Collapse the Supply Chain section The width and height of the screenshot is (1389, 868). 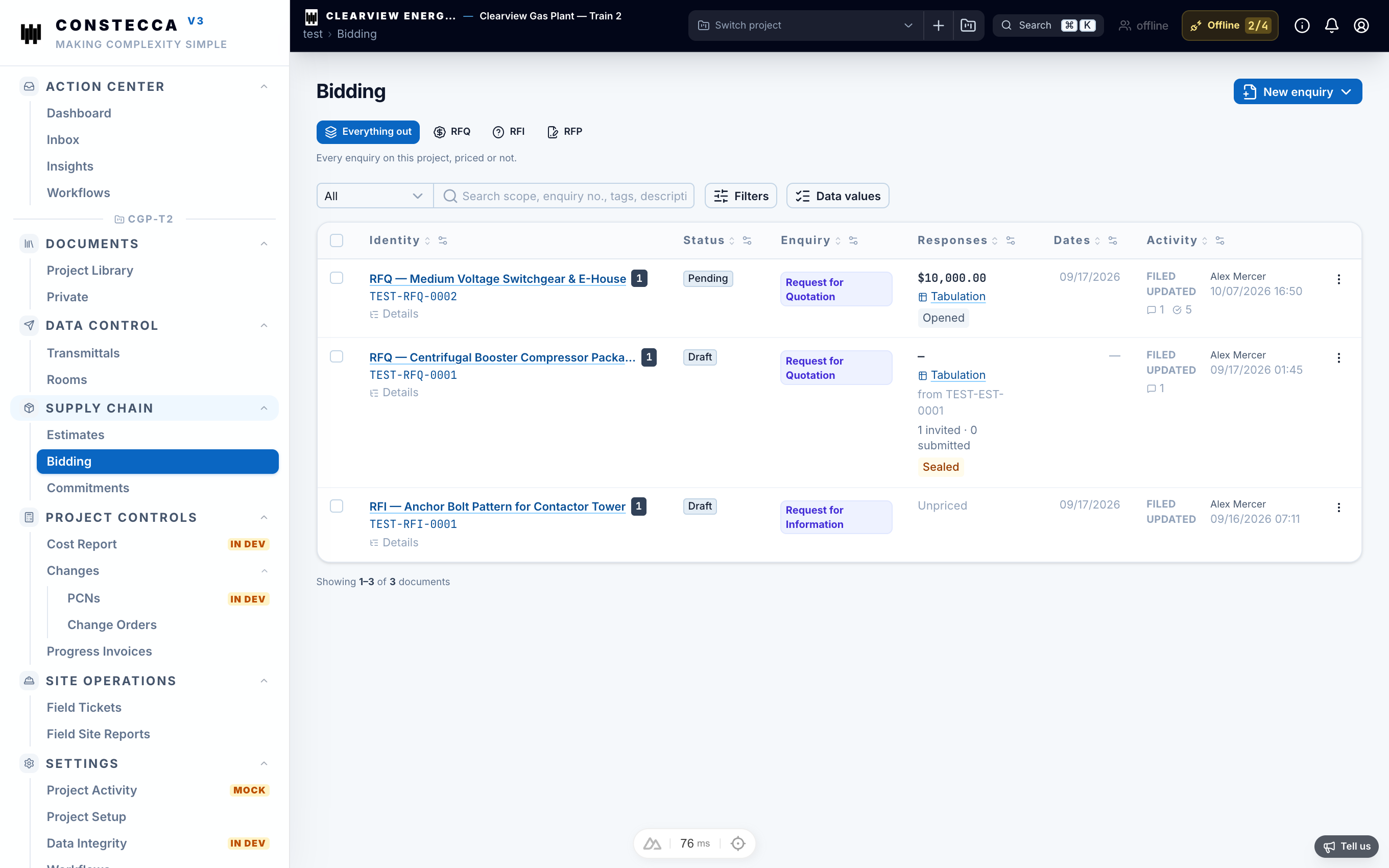tap(264, 408)
